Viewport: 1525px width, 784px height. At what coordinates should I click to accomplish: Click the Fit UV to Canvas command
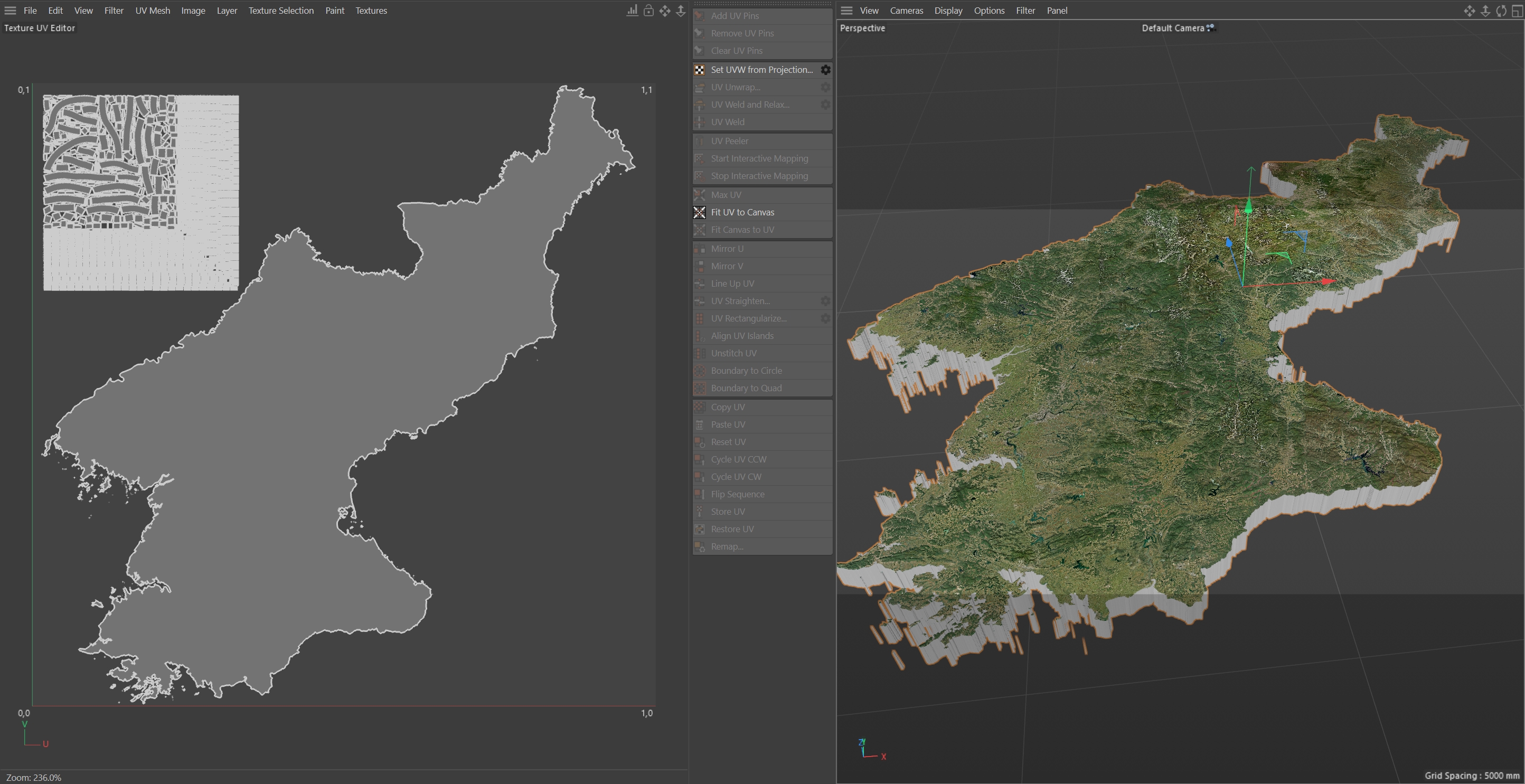point(742,212)
